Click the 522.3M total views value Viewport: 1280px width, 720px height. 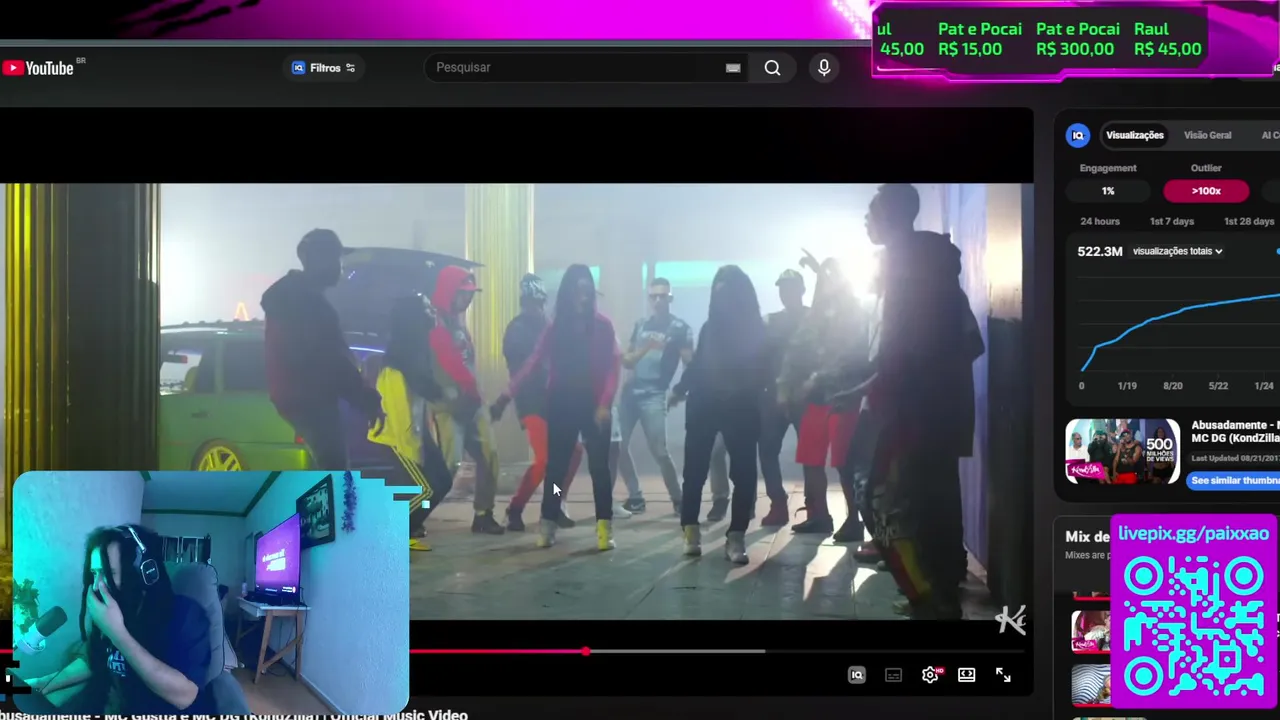(x=1100, y=251)
